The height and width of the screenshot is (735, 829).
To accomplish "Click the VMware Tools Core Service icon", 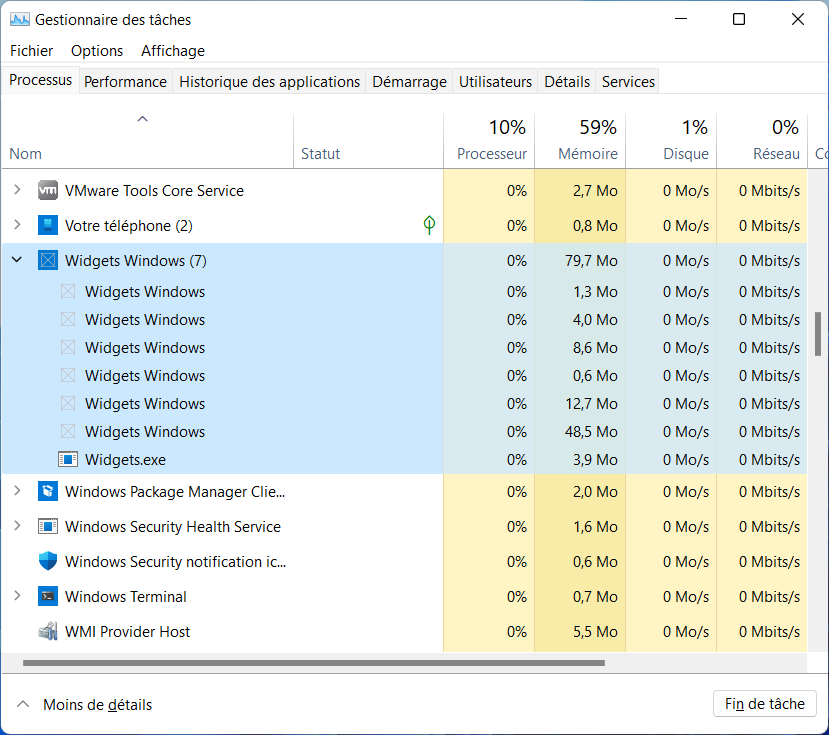I will click(48, 190).
